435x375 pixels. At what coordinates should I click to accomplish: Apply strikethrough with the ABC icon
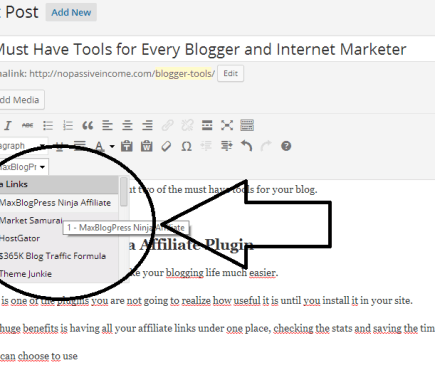27,126
